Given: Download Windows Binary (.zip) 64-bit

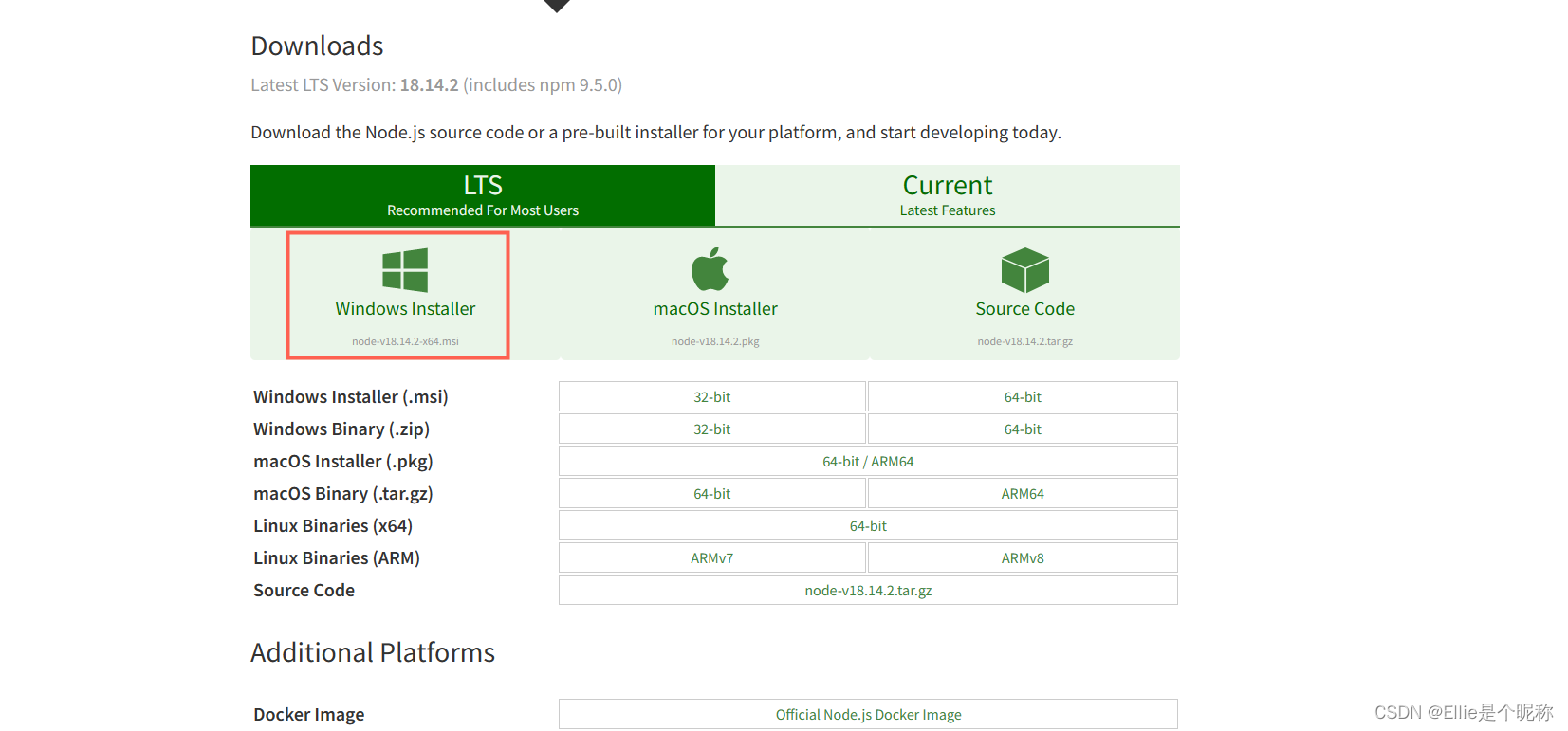Looking at the screenshot, I should point(1023,429).
